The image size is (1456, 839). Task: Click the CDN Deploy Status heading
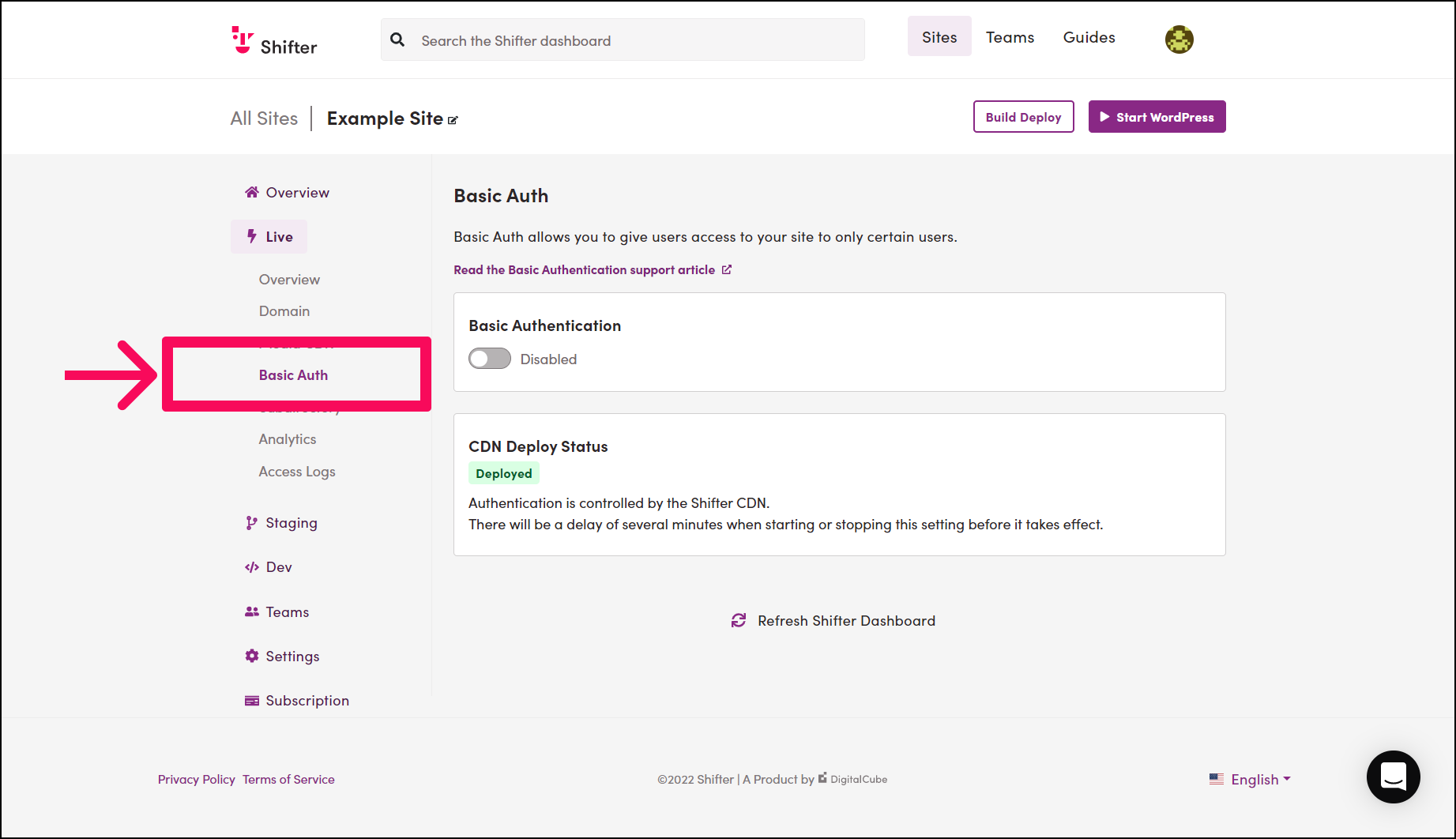point(538,446)
